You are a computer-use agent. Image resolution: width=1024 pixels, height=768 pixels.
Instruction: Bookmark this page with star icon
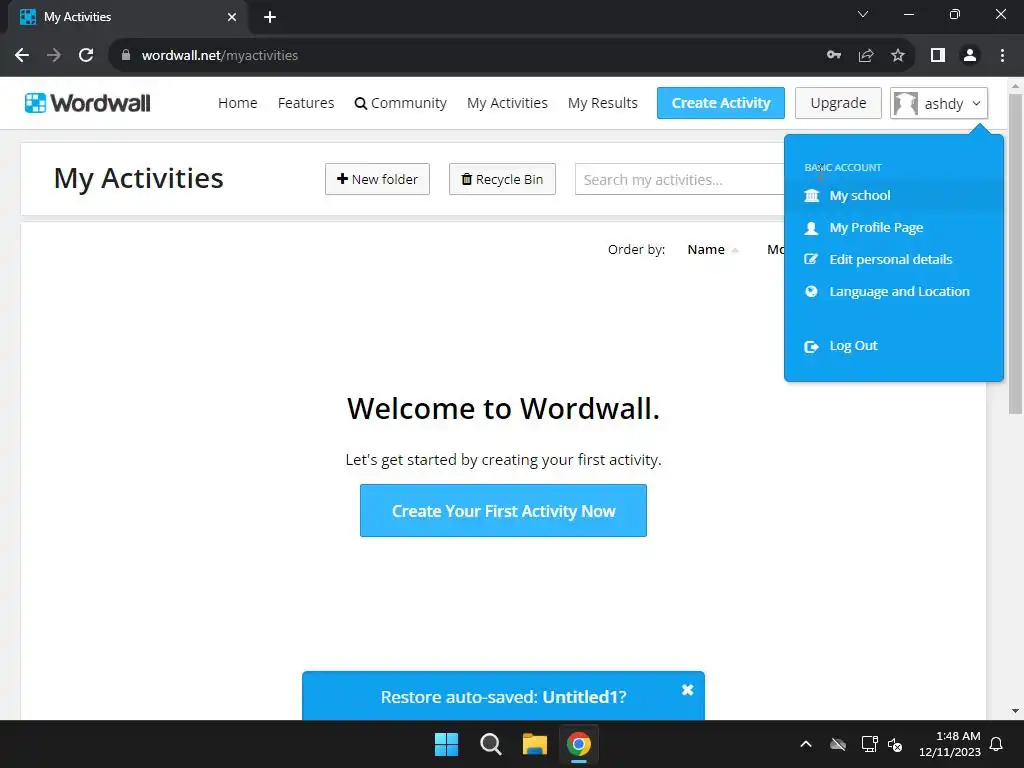[898, 56]
